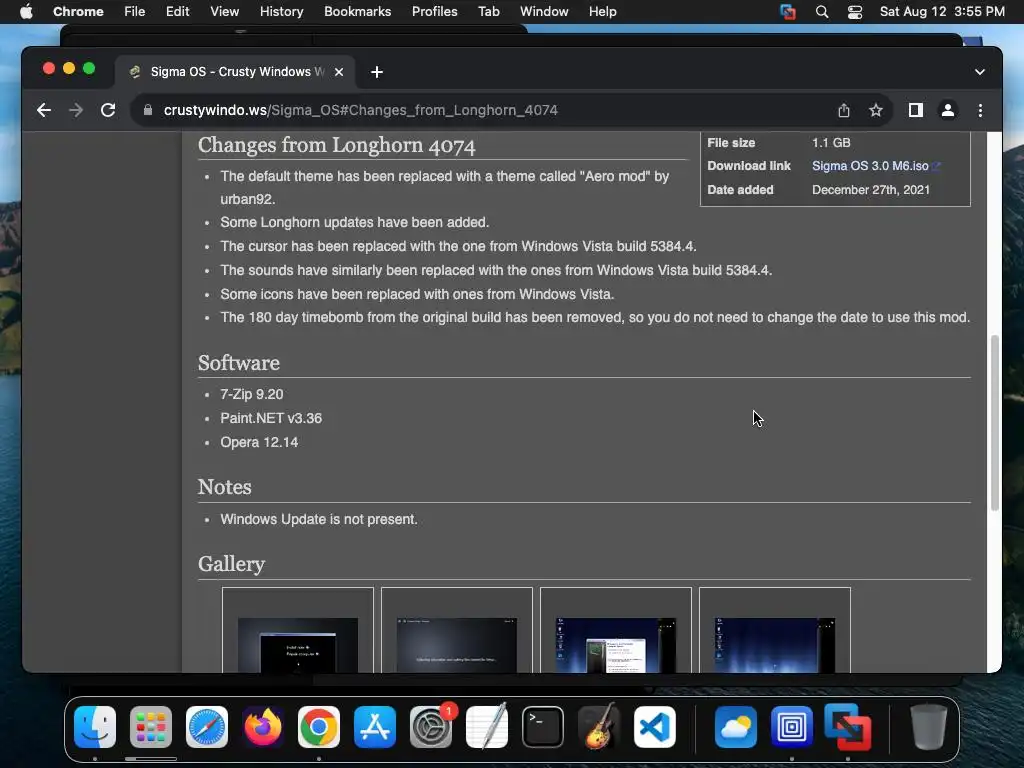Click the Changes from Longhorn 4074 heading
Viewport: 1024px width, 768px height.
pyautogui.click(x=336, y=145)
